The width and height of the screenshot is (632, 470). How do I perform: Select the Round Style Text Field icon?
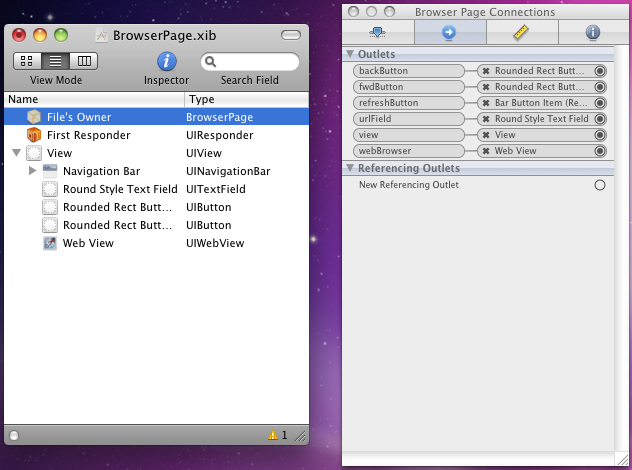click(x=50, y=189)
